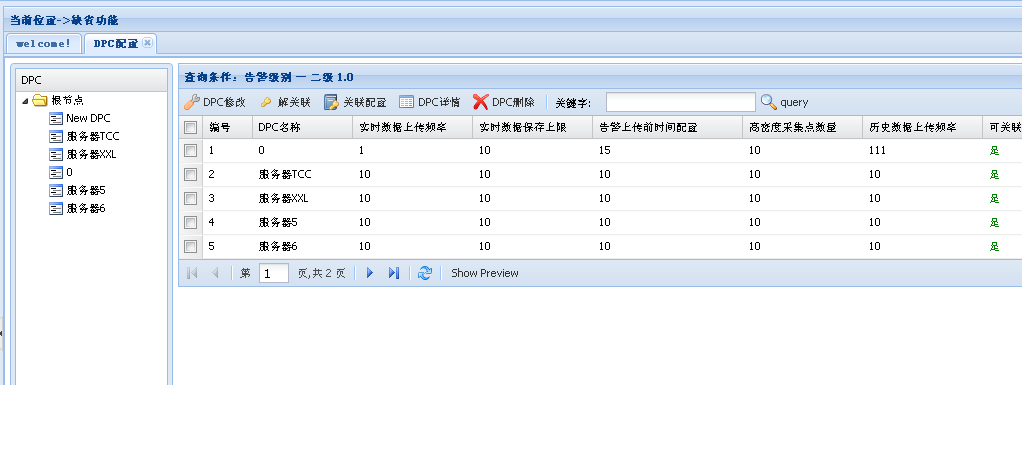This screenshot has height=450, width=1022.
Task: Focus the 关键字 keyword input field
Action: 680,102
